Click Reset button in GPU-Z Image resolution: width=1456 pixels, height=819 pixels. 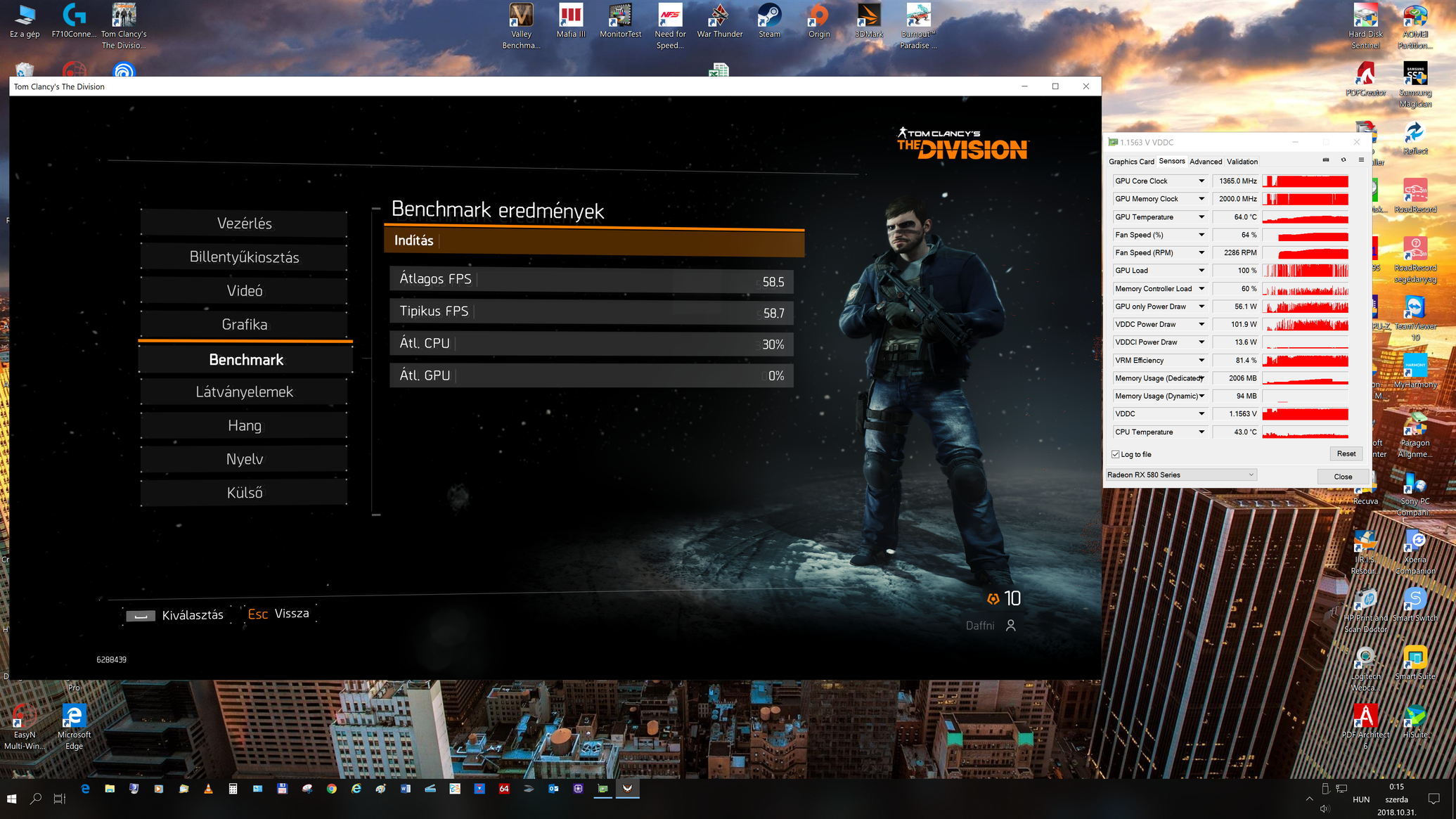[x=1346, y=454]
